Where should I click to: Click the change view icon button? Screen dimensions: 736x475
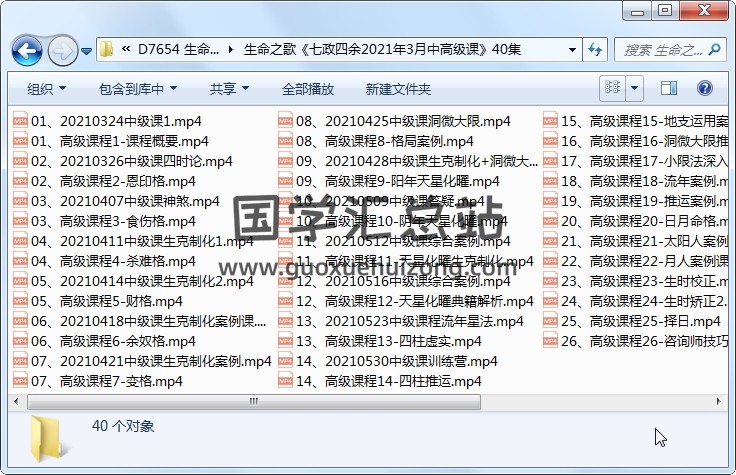click(612, 88)
